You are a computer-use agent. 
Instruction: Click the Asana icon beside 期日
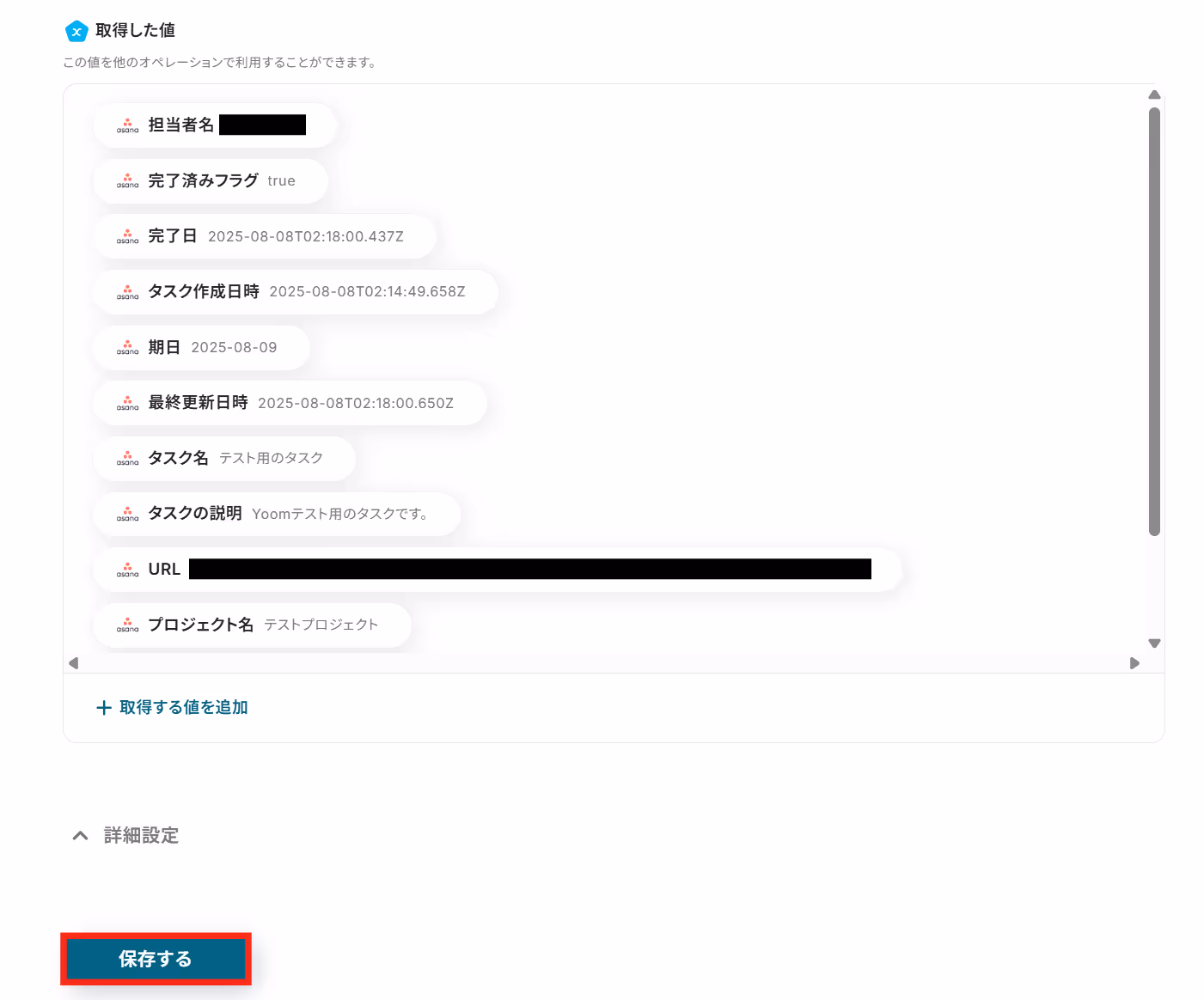pyautogui.click(x=127, y=348)
